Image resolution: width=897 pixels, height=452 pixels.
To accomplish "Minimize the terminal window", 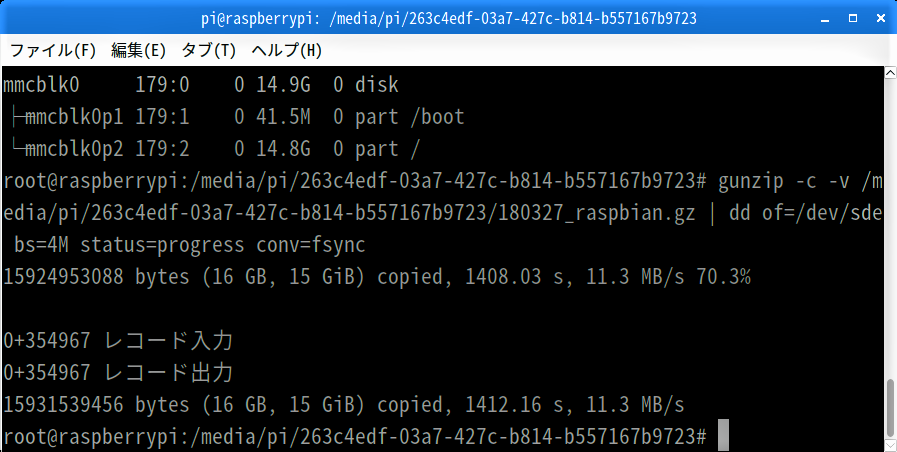I will [825, 19].
